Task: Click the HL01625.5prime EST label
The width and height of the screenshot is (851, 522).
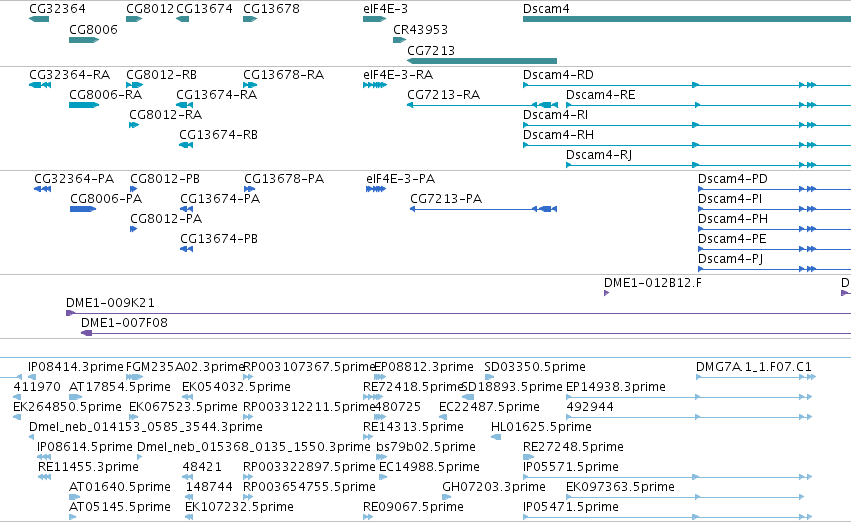Action: tap(541, 427)
